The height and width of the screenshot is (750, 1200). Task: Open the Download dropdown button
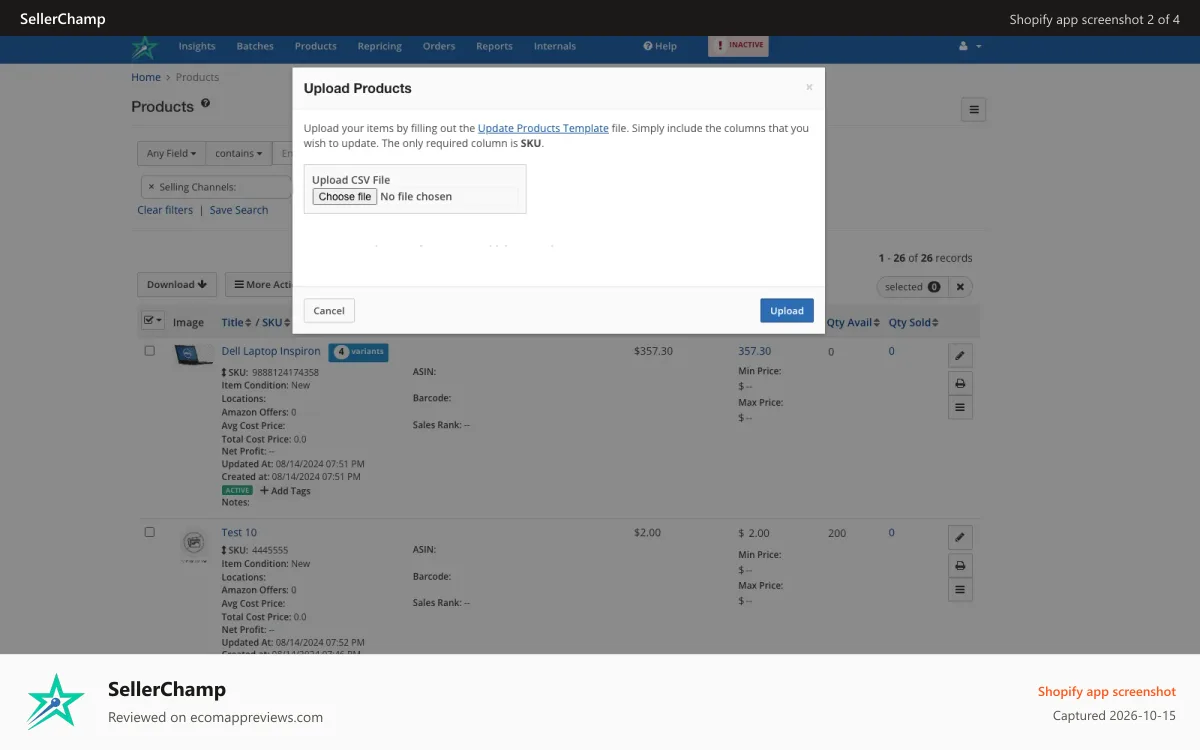coord(177,285)
